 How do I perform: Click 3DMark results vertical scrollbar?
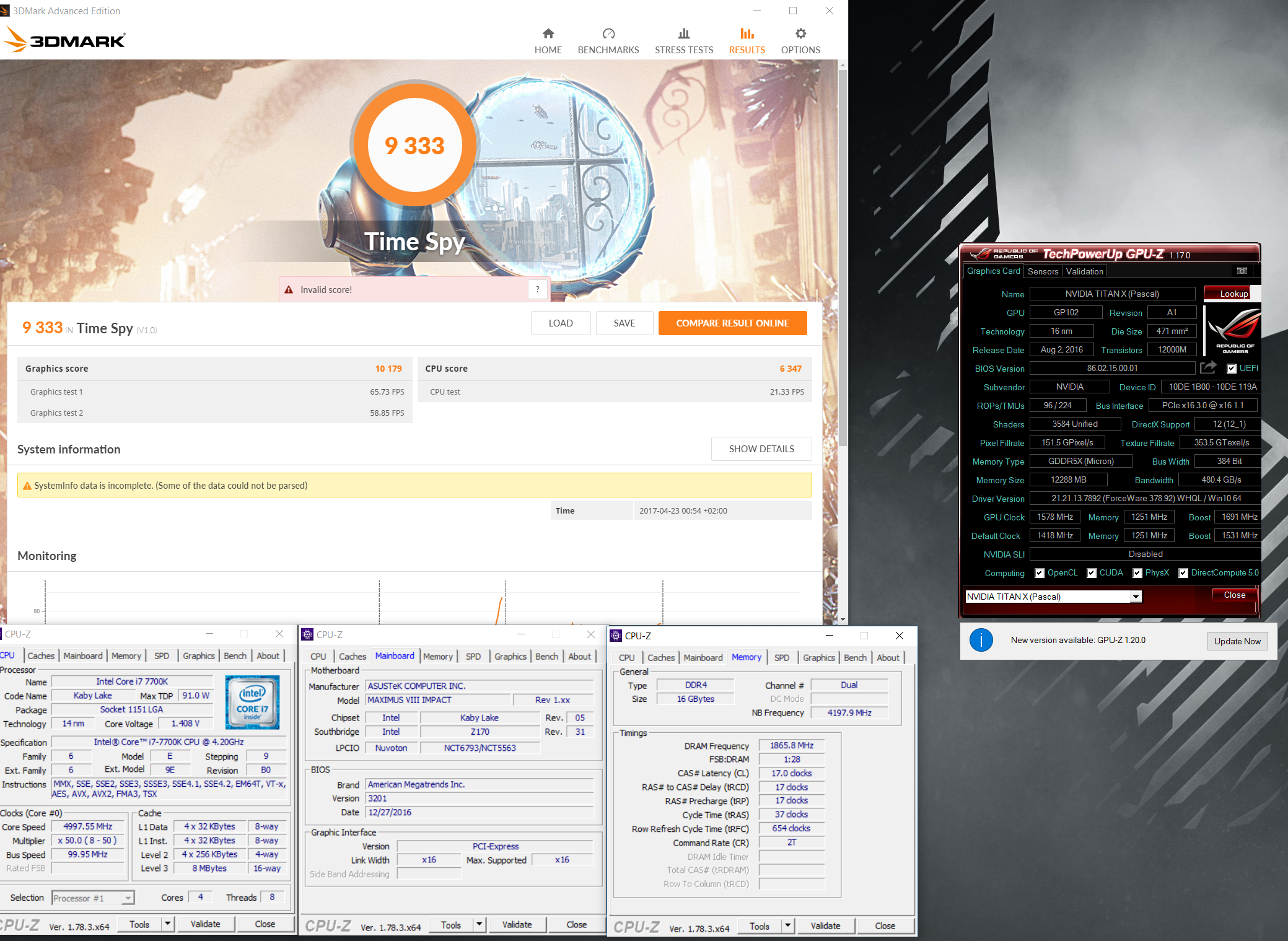tap(843, 257)
